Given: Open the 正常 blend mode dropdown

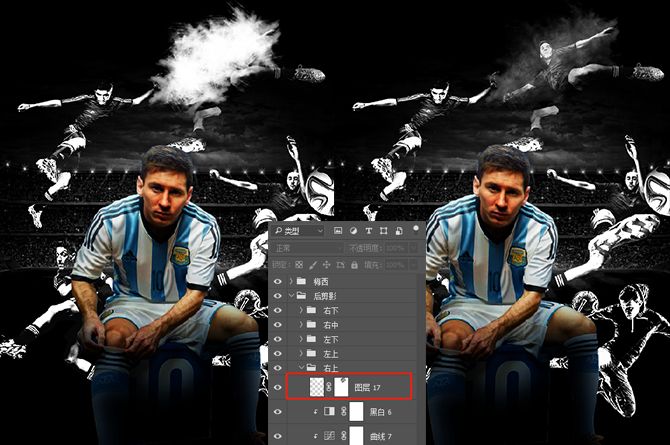Looking at the screenshot, I should [308, 248].
